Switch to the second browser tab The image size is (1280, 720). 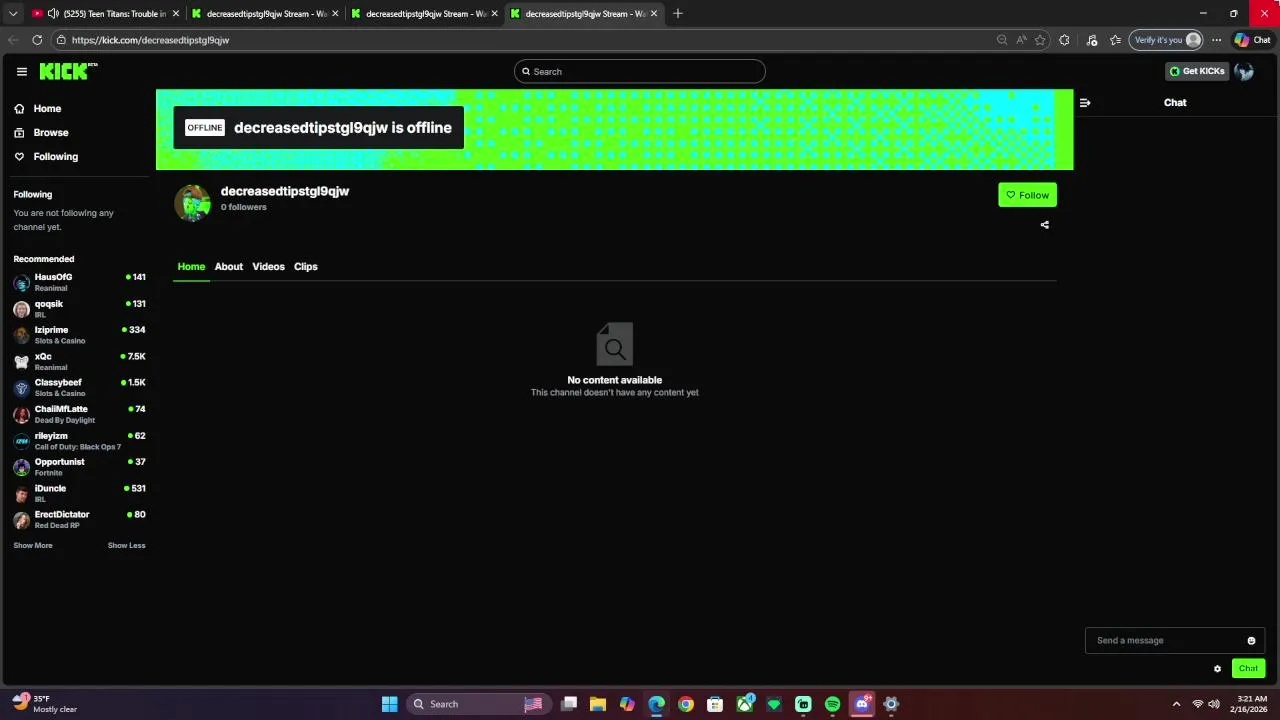click(x=266, y=14)
